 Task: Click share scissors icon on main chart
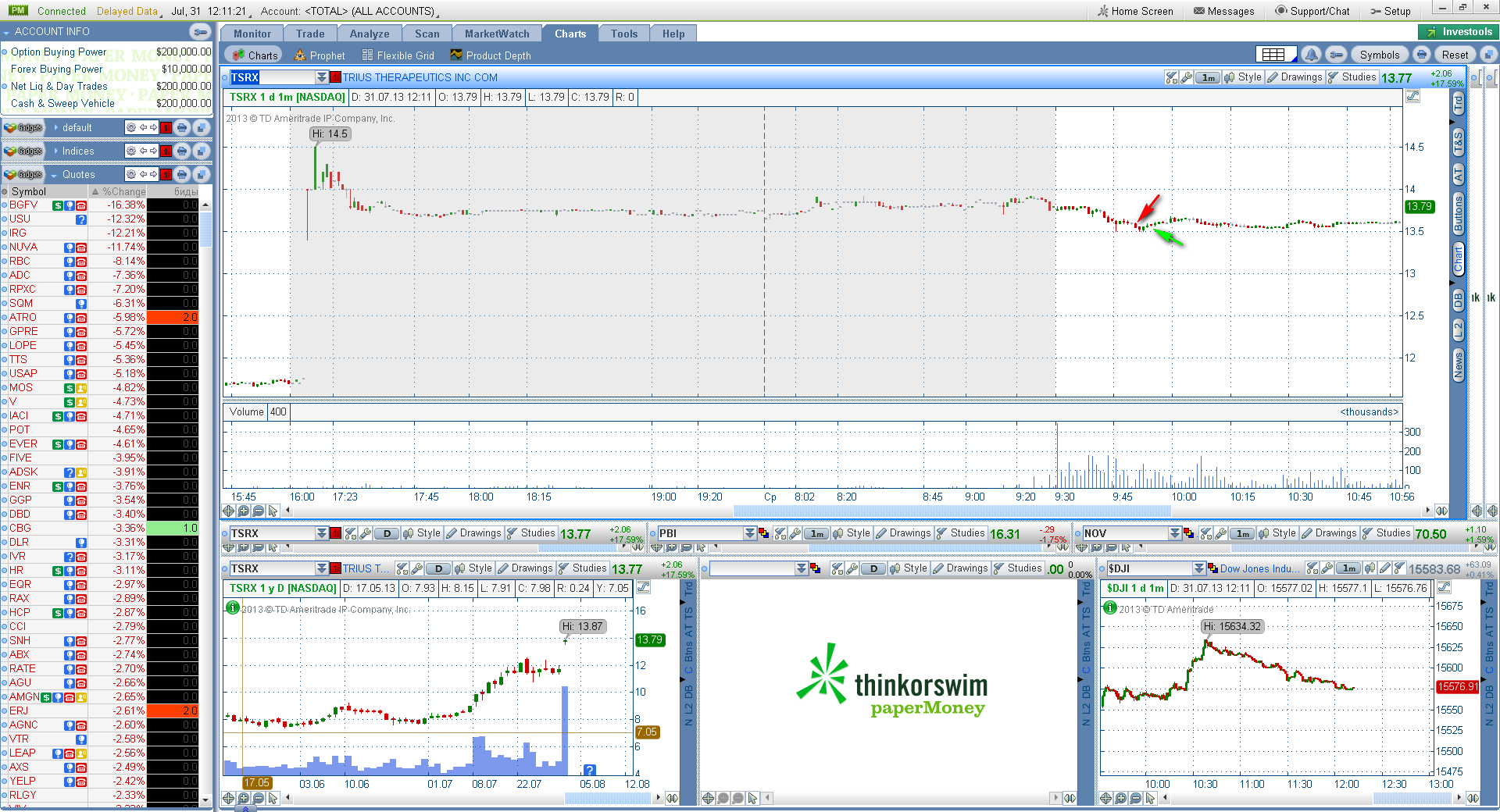click(1171, 77)
